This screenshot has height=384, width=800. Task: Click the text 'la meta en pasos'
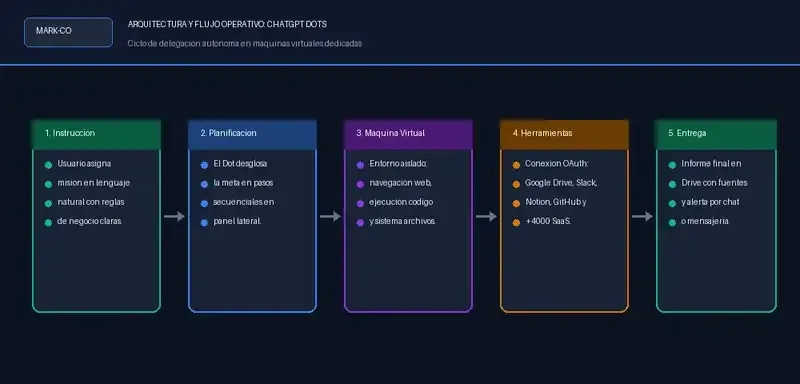point(243,183)
